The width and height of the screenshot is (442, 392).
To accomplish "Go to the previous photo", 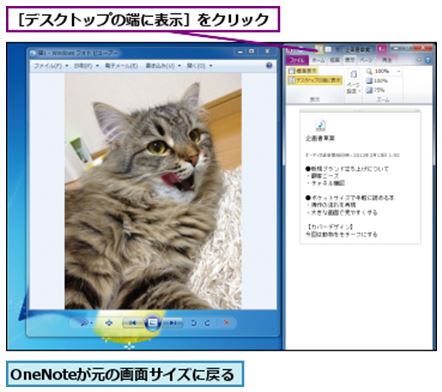I will pyautogui.click(x=133, y=323).
